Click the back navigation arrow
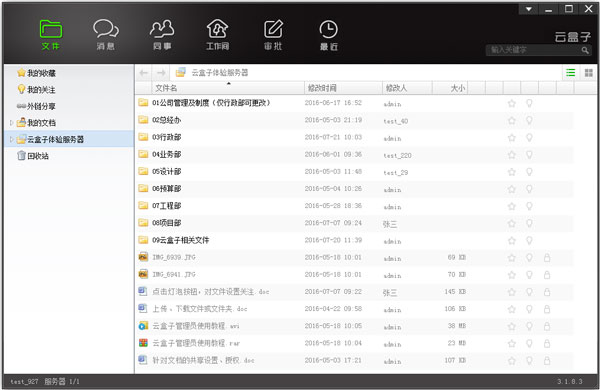Screen dimensions: 600x390 [144, 73]
